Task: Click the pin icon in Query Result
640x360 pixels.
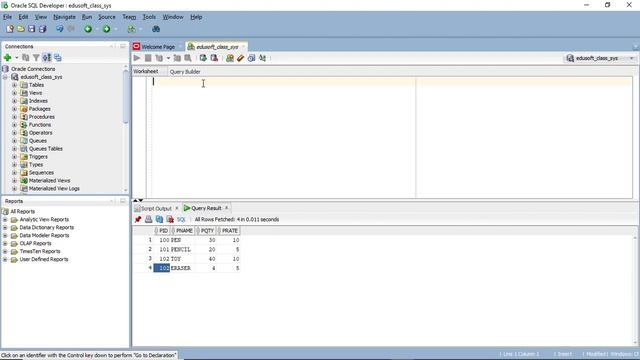Action: point(138,220)
